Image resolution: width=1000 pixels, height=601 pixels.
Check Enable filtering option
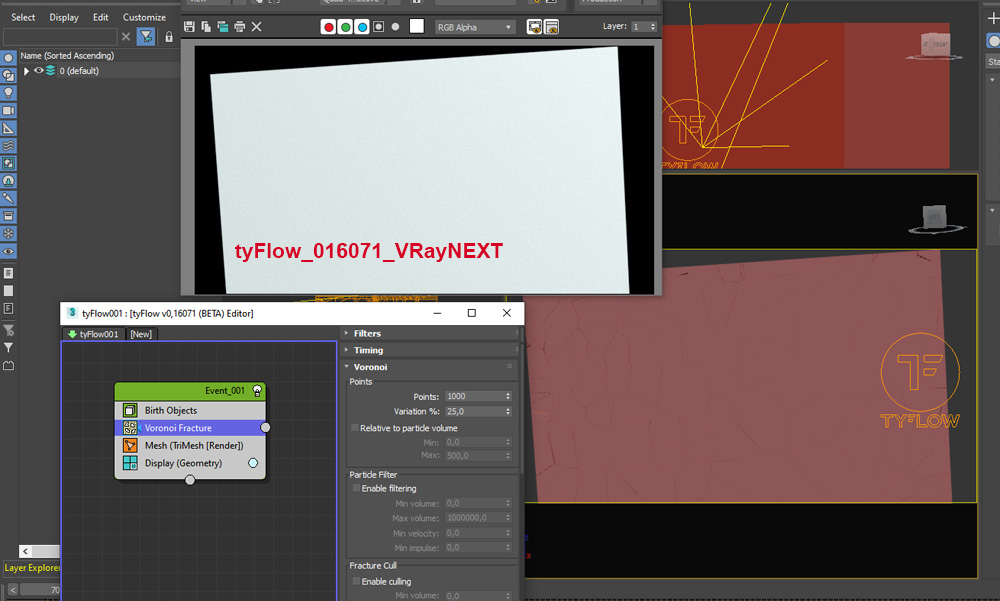click(357, 488)
